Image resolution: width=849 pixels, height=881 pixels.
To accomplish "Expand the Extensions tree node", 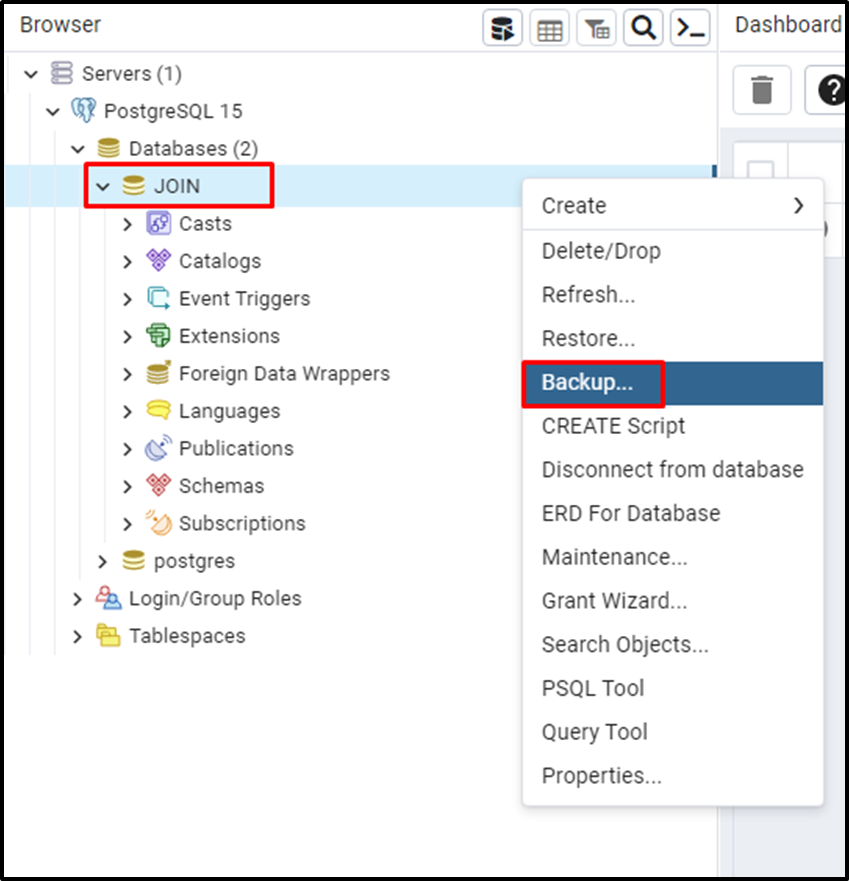I will coord(127,335).
